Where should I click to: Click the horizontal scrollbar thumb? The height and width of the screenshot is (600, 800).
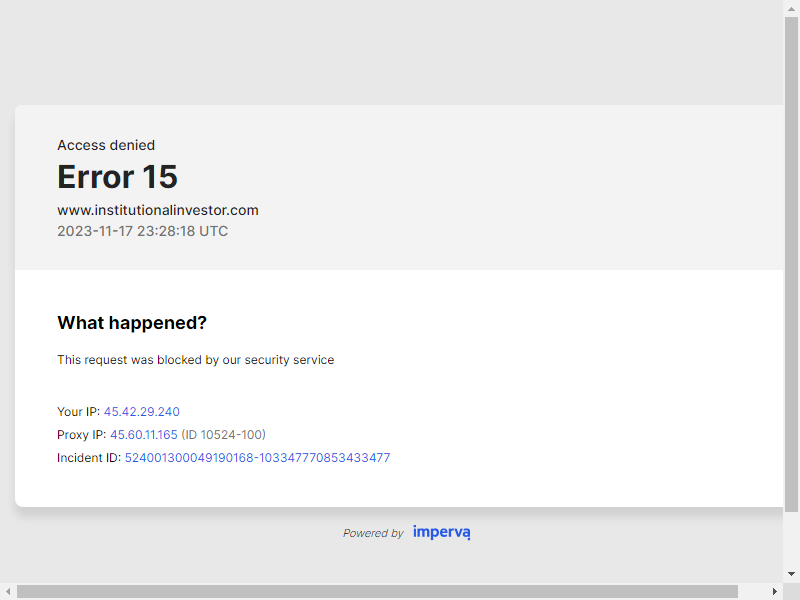click(378, 592)
